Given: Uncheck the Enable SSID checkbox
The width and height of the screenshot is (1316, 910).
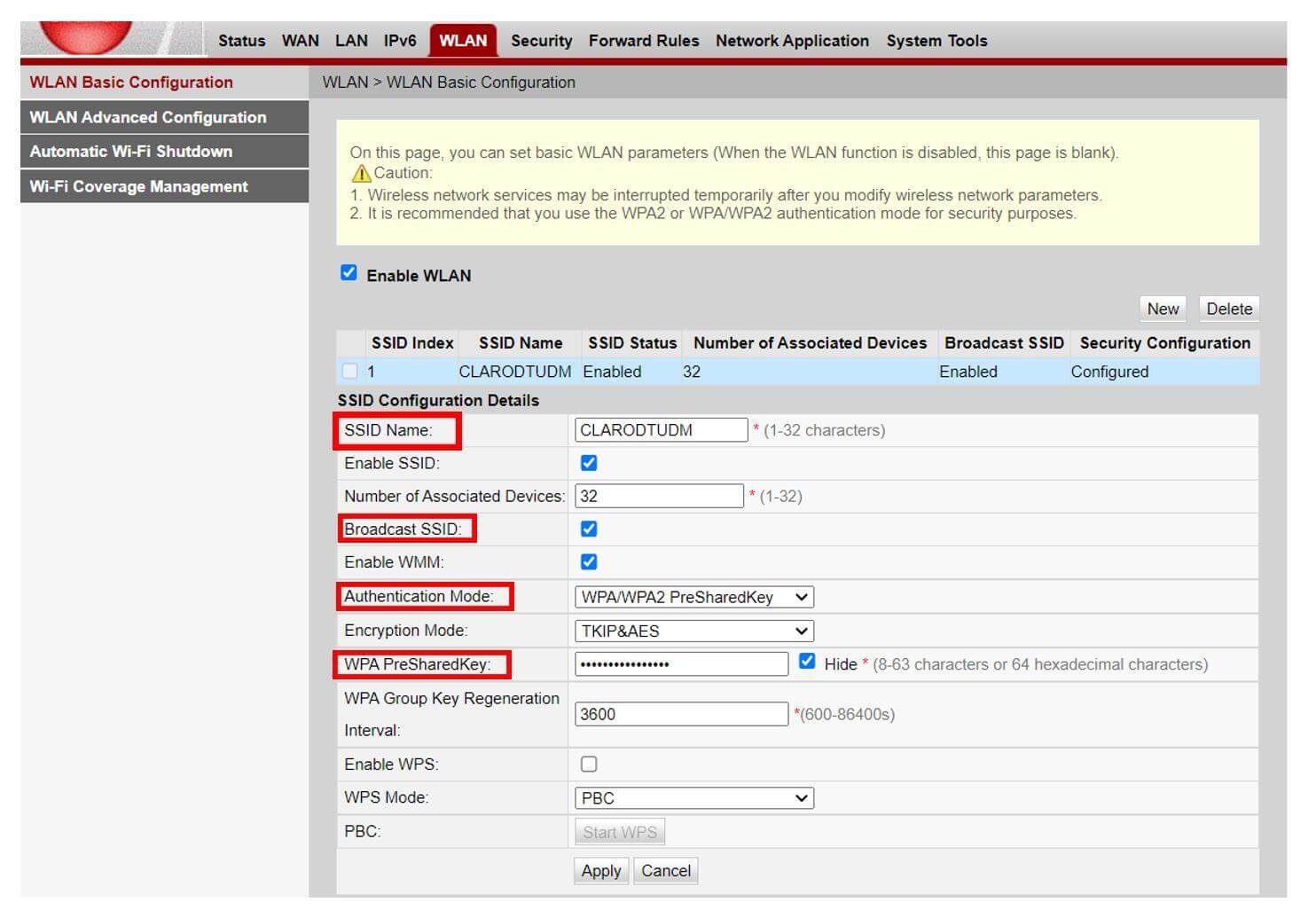Looking at the screenshot, I should 589,463.
